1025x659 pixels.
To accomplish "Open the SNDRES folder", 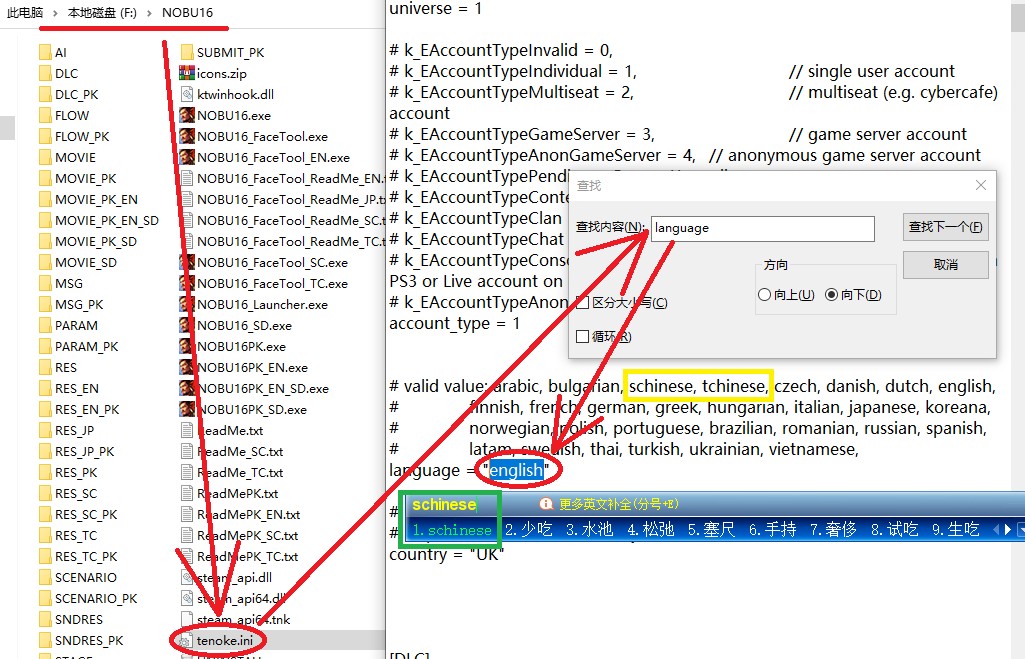I will click(71, 619).
